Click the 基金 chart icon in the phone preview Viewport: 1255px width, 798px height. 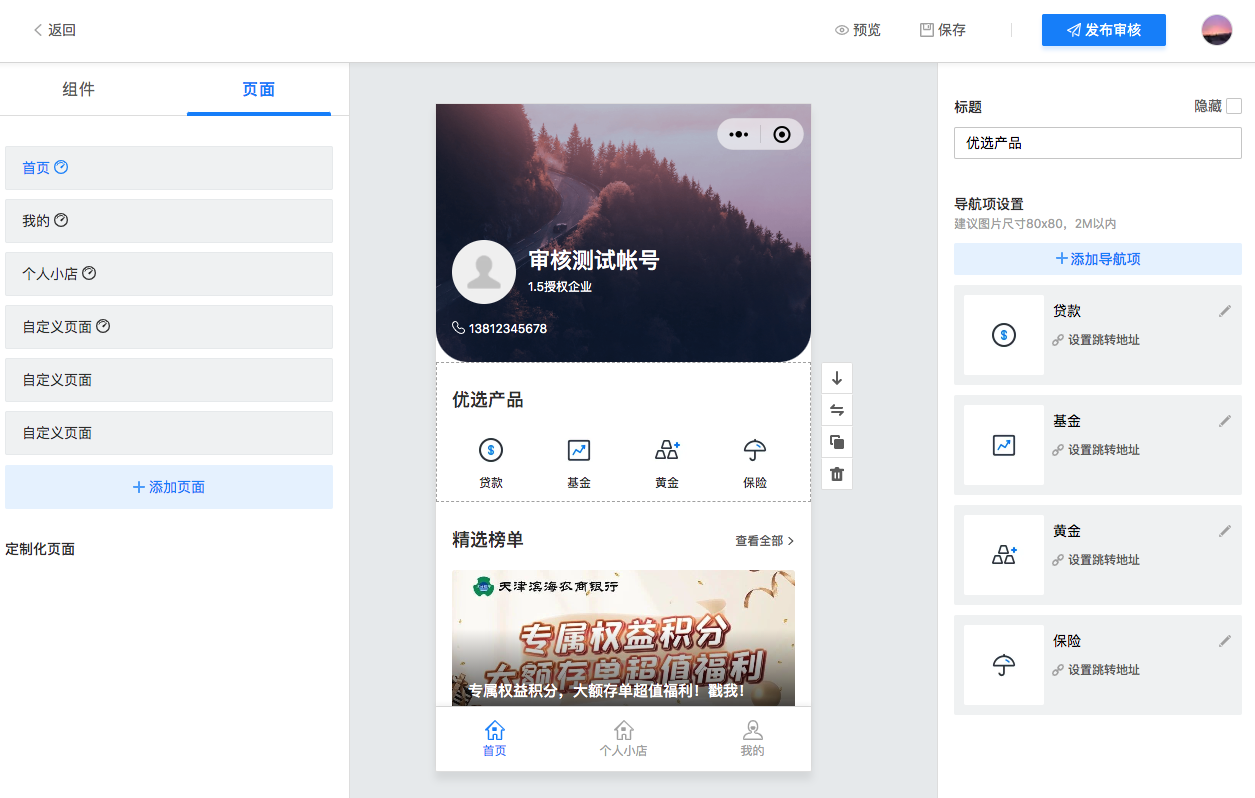[x=579, y=450]
